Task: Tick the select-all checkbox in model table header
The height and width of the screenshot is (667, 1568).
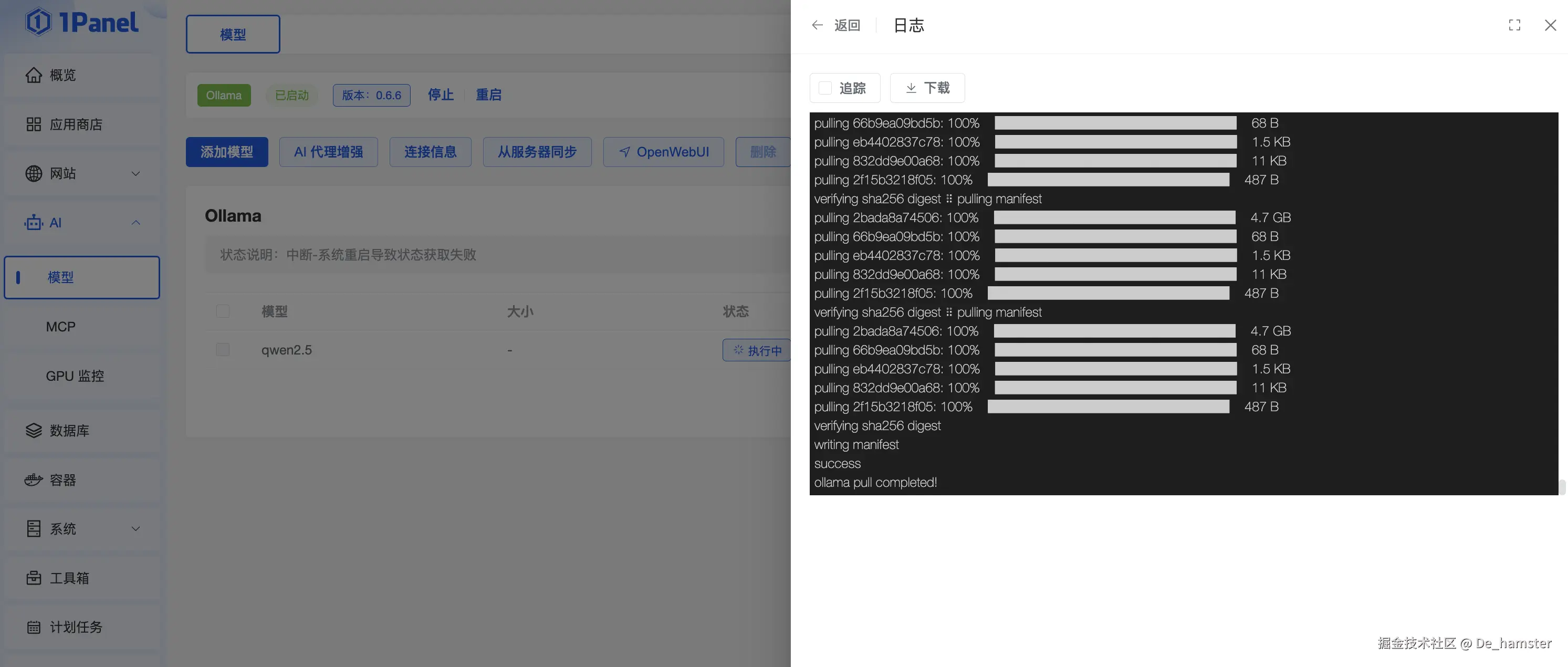Action: (223, 311)
